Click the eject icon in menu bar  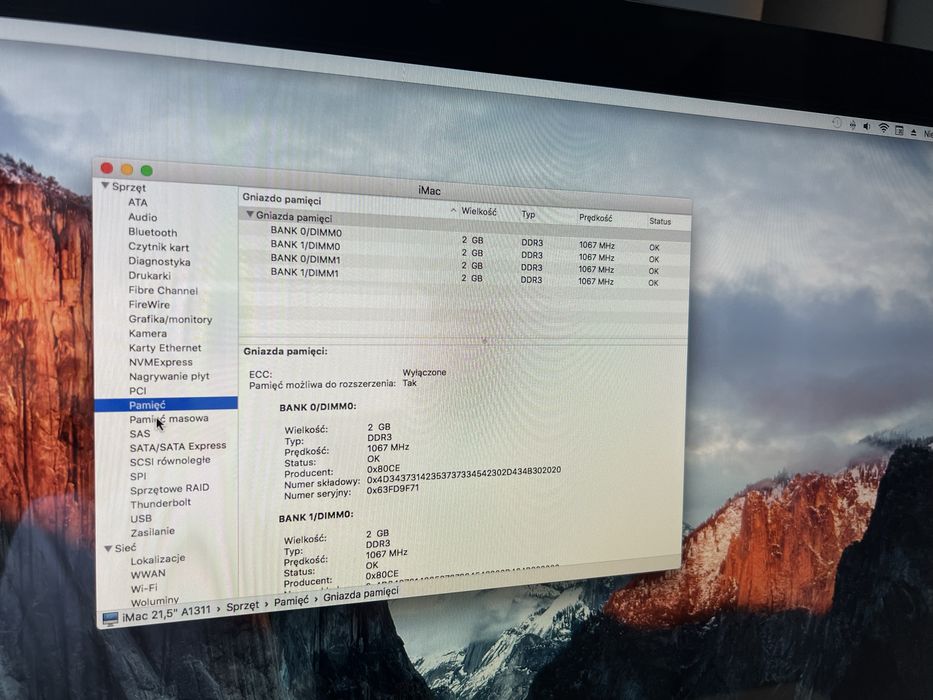(x=913, y=132)
